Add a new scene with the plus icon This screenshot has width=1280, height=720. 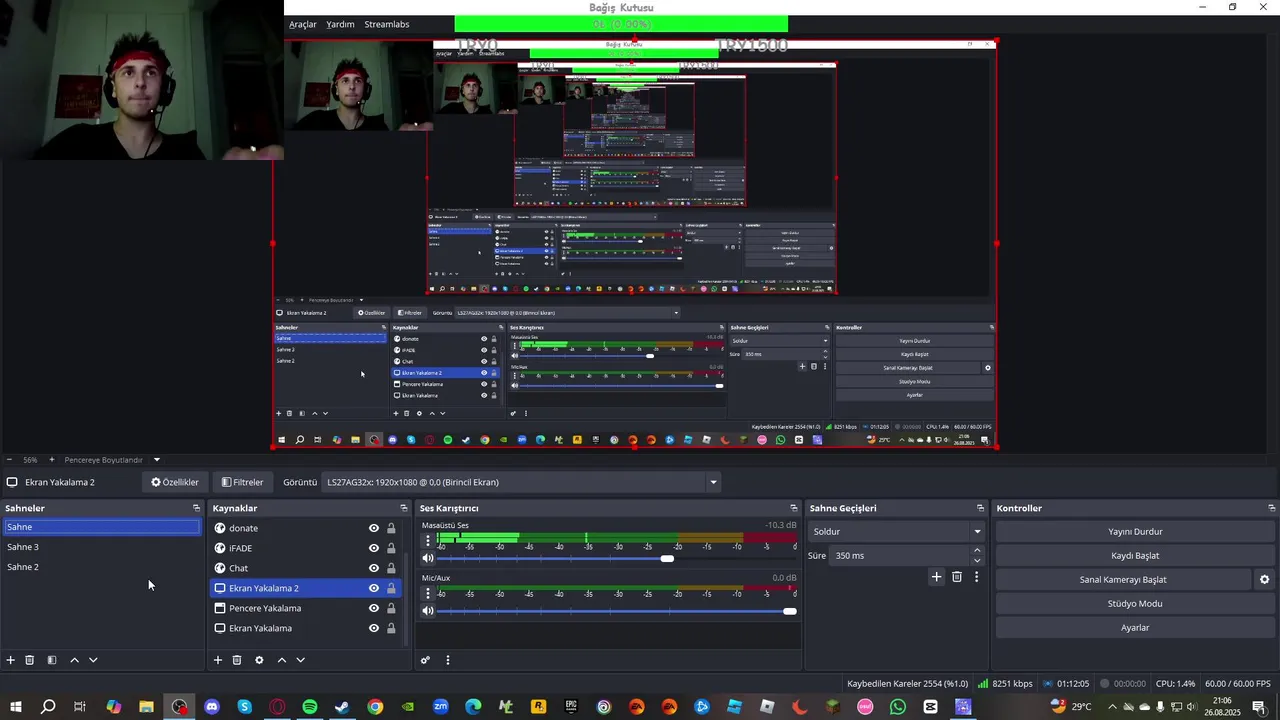pos(11,660)
